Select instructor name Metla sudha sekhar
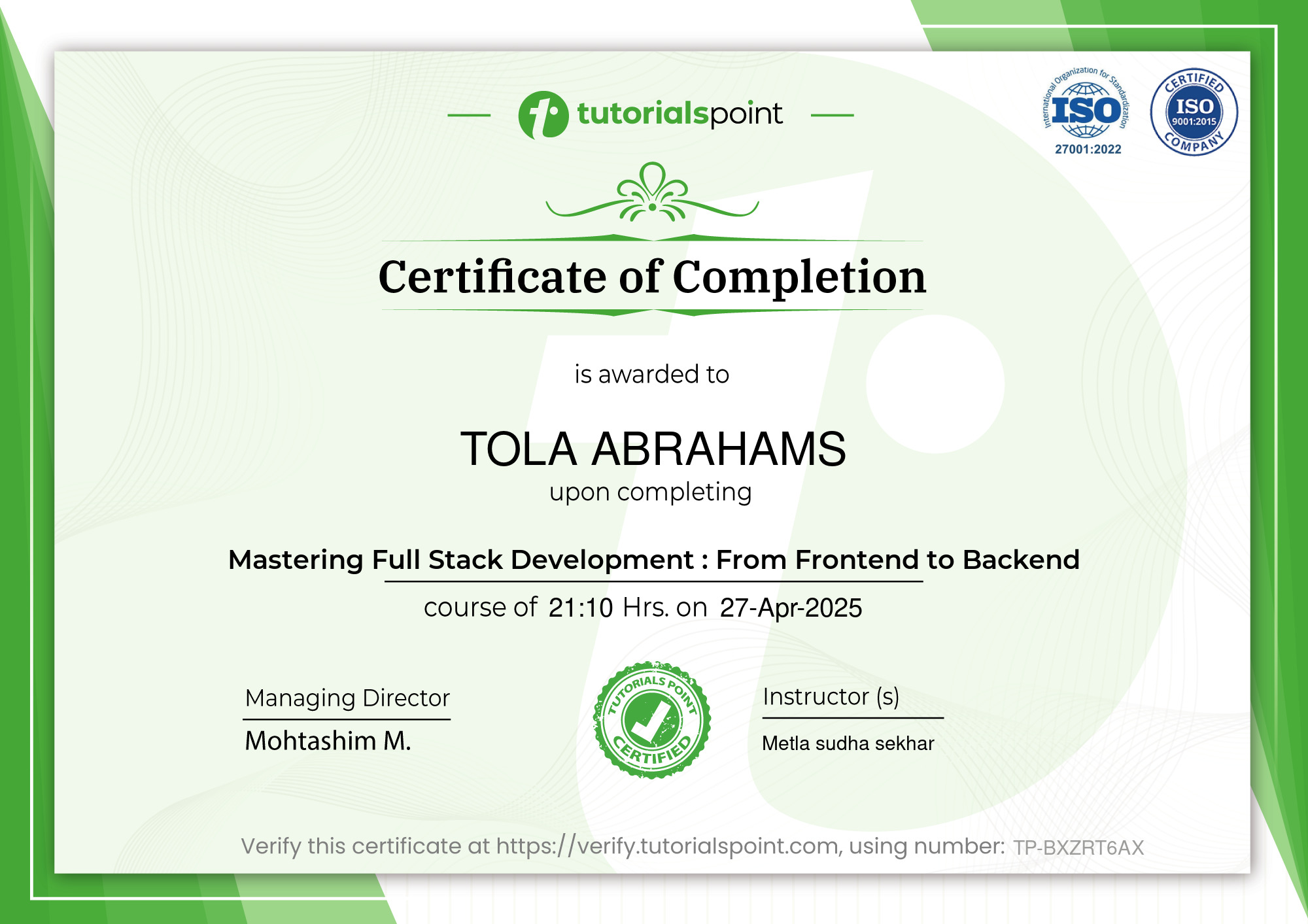Screen dimensions: 1308x924 coord(848,743)
